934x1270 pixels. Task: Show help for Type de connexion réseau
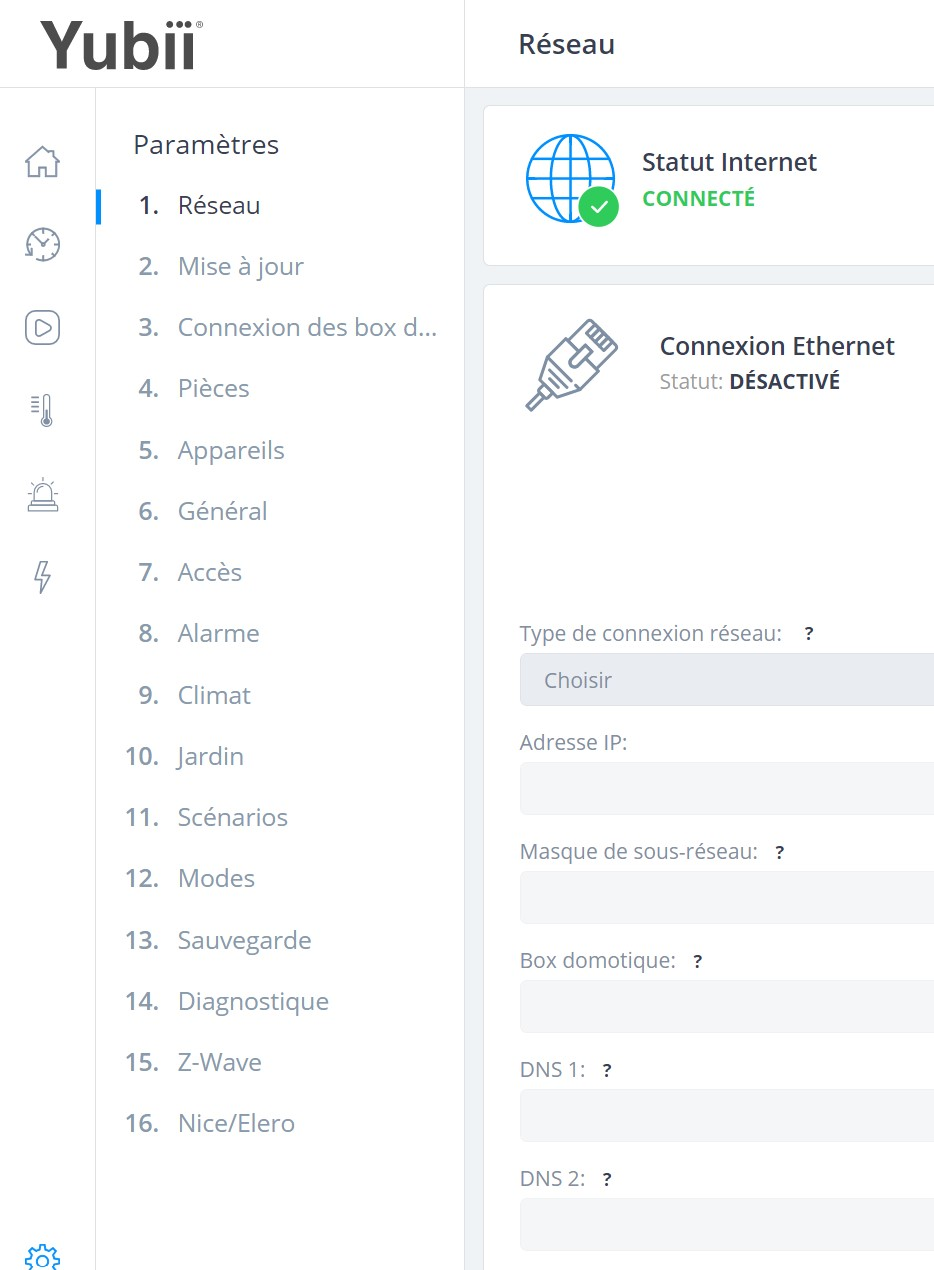click(809, 634)
